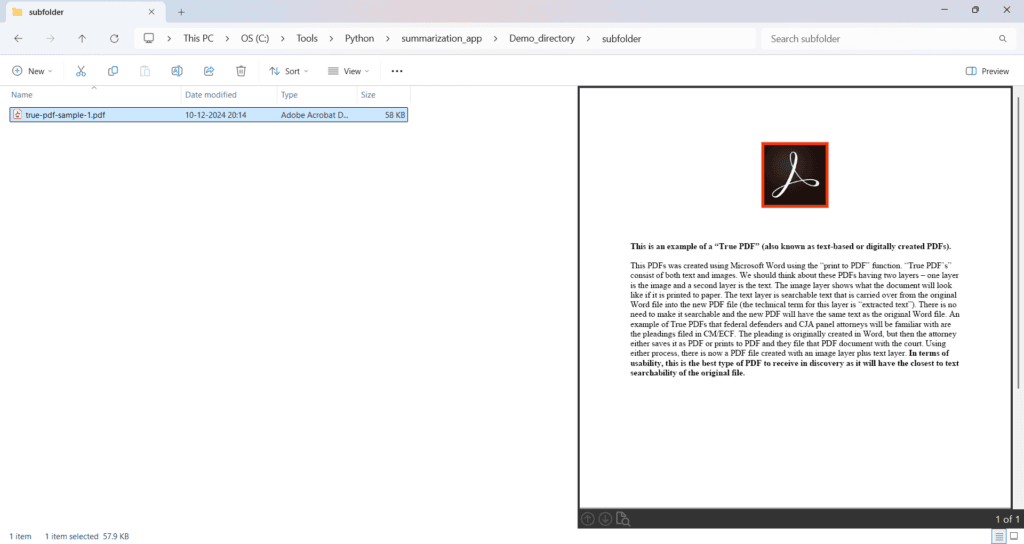
Task: Click the 58 KB size cell
Action: [x=395, y=114]
